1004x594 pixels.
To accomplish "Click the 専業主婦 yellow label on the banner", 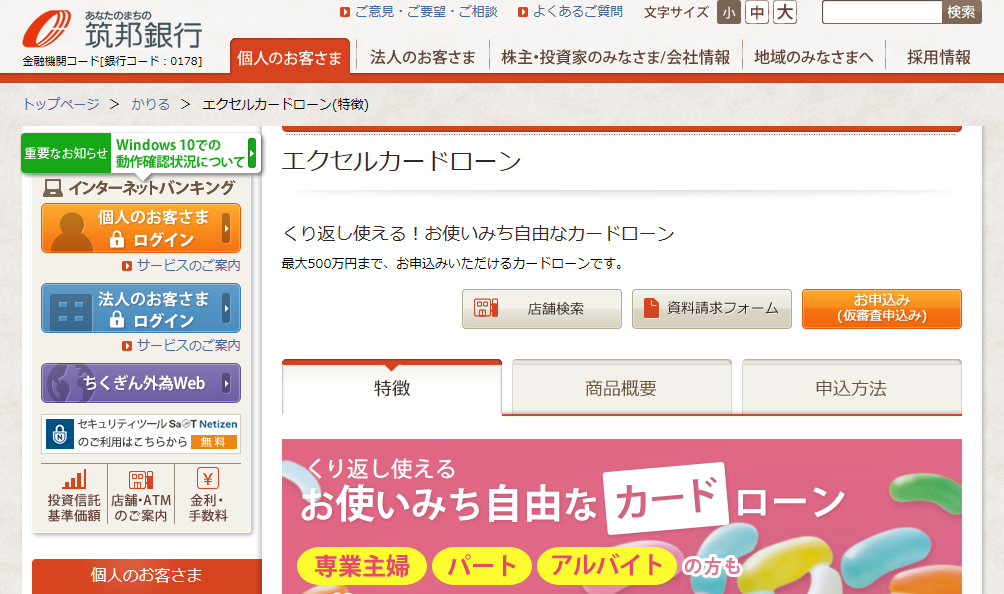I will coord(362,566).
